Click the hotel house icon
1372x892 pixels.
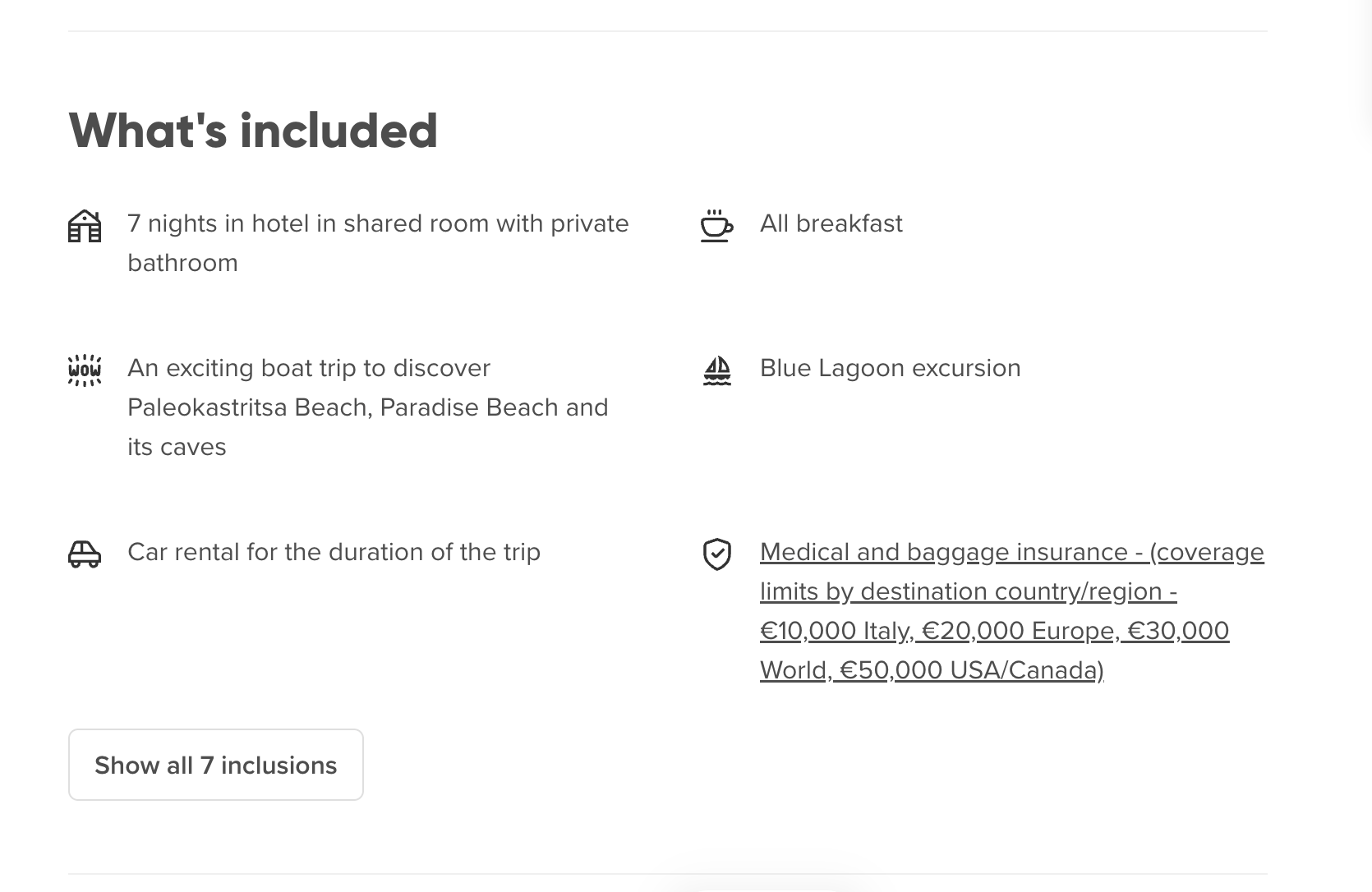click(x=85, y=226)
